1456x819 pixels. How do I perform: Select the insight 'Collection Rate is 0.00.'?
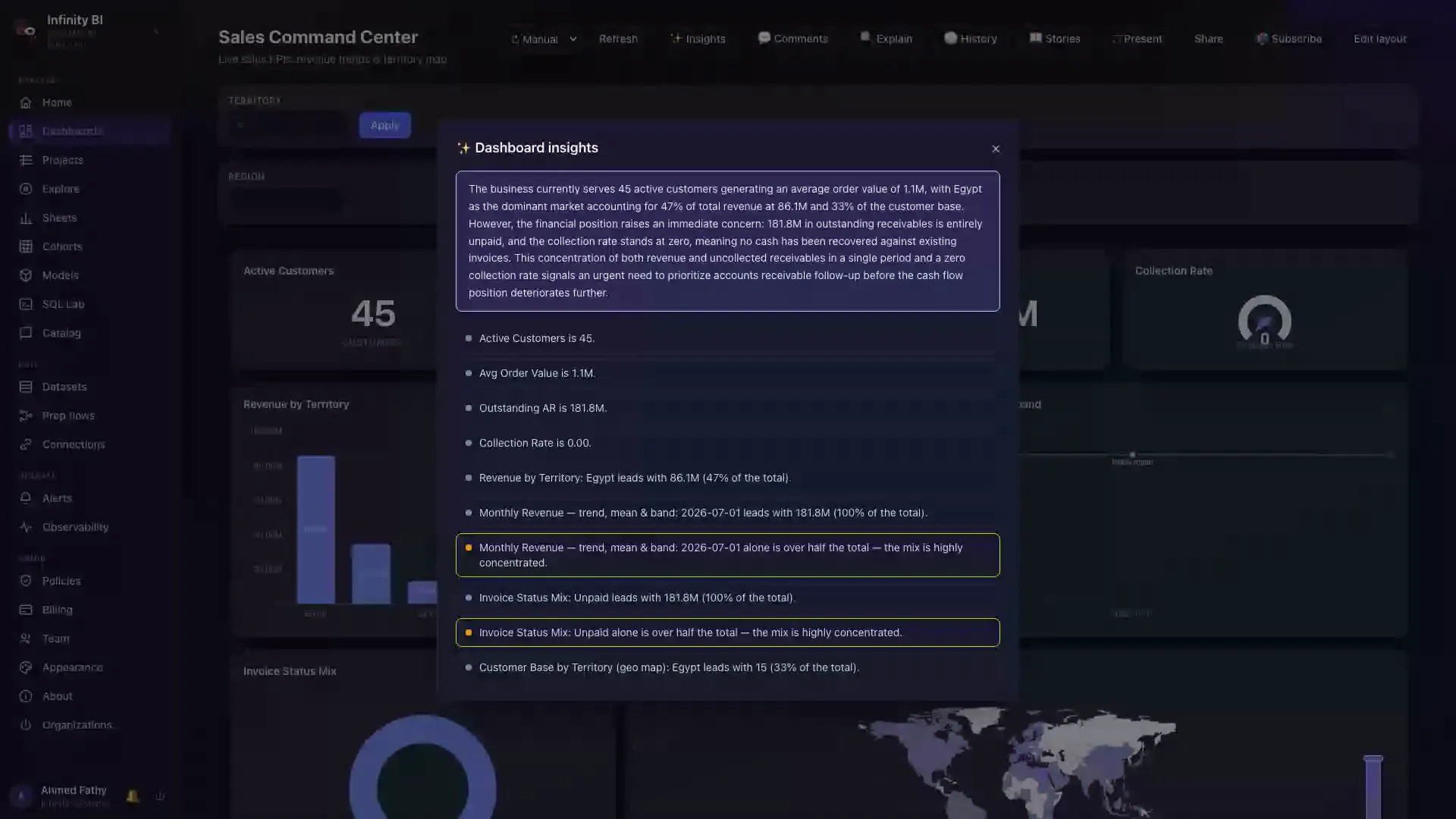tap(727, 443)
